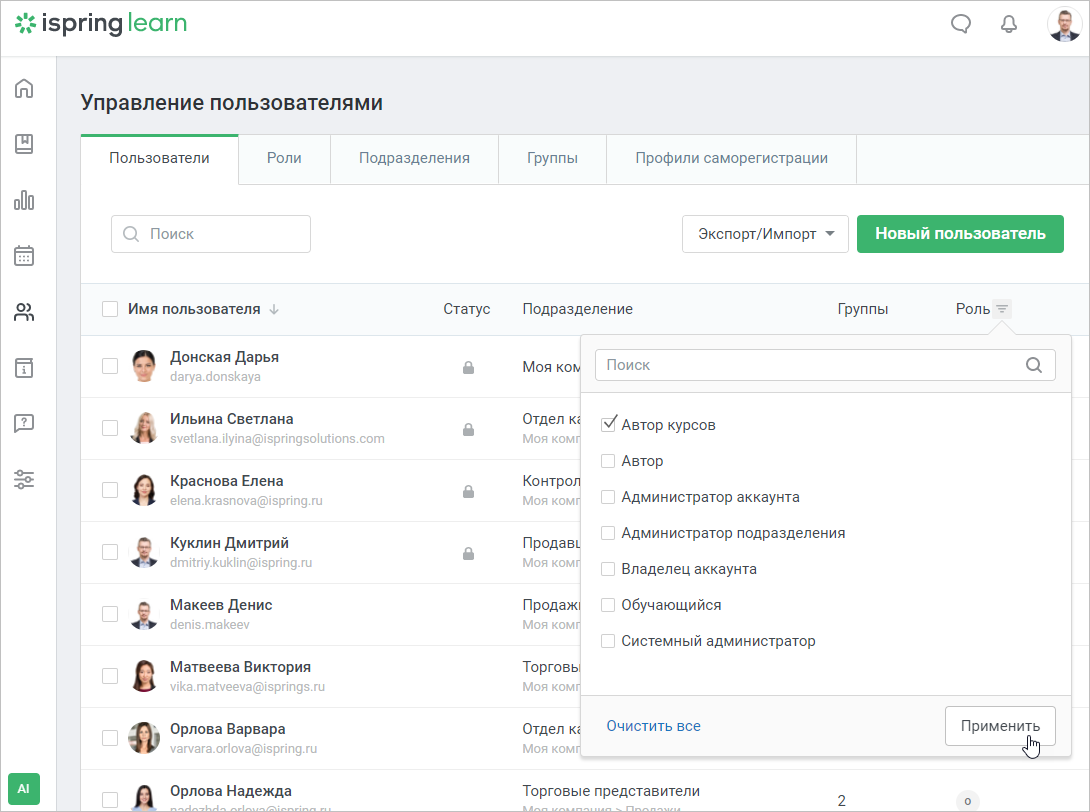1090x812 pixels.
Task: Open Макеев Денис's avatar
Action: coord(144,614)
